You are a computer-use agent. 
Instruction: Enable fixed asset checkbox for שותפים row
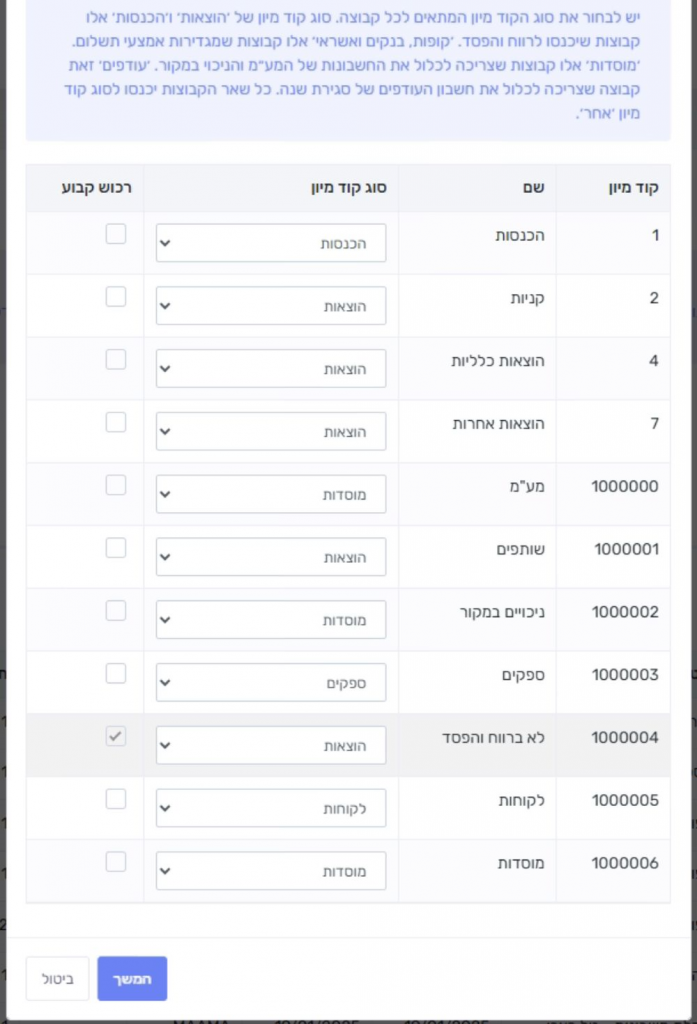pos(116,548)
